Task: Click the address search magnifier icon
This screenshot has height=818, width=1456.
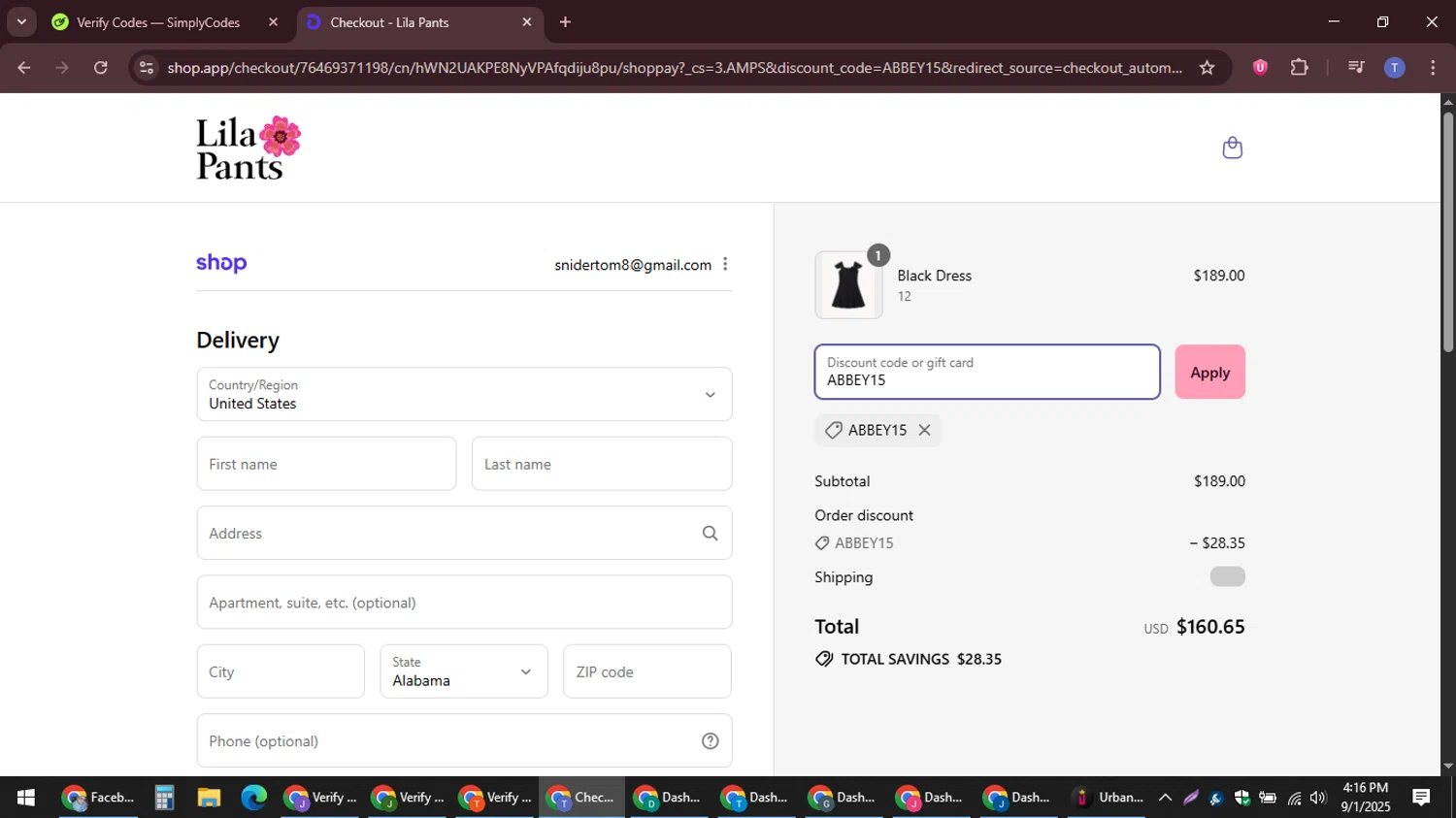Action: (x=710, y=533)
